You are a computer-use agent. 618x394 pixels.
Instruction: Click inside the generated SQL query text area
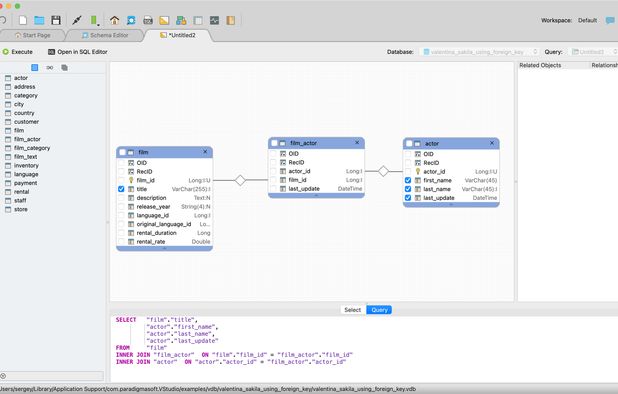point(364,349)
